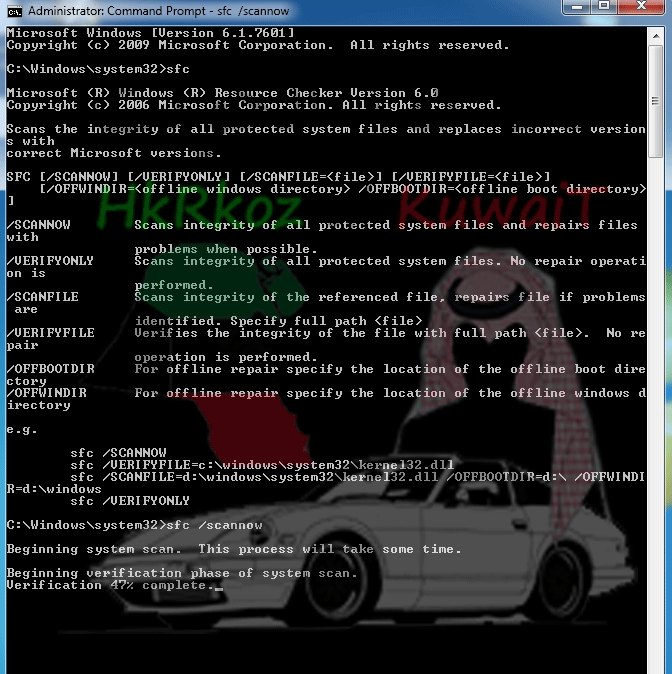Click 'Copyright (c) 2006 Microsoft Corporation' line
The image size is (672, 674).
pyautogui.click(x=254, y=105)
